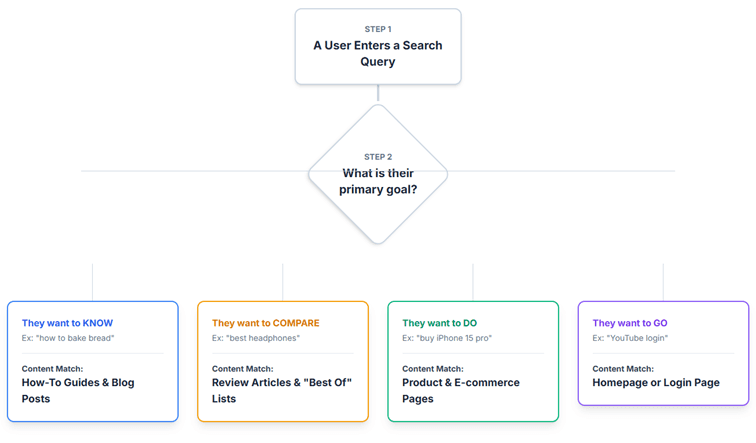Viewport: 756px width, 443px height.
Task: Open the 'They want to DO' card
Action: 473,362
